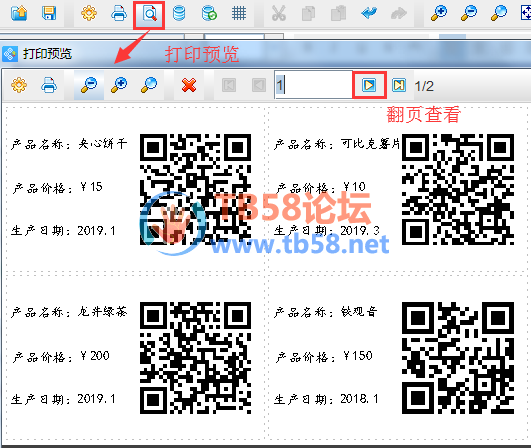Viewport: 531px width, 448px height.
Task: Click the copy icon in top toolbar
Action: point(308,14)
